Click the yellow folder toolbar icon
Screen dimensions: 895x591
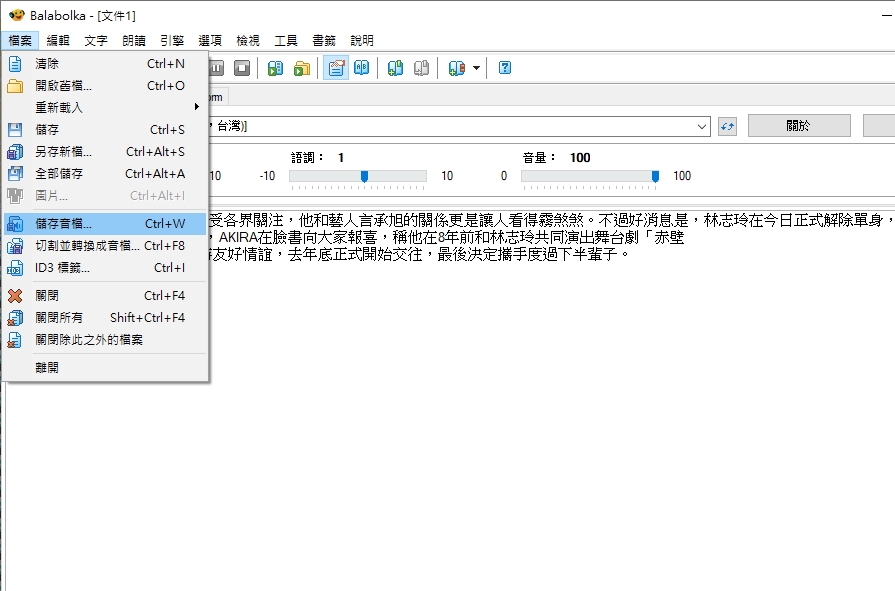point(304,68)
